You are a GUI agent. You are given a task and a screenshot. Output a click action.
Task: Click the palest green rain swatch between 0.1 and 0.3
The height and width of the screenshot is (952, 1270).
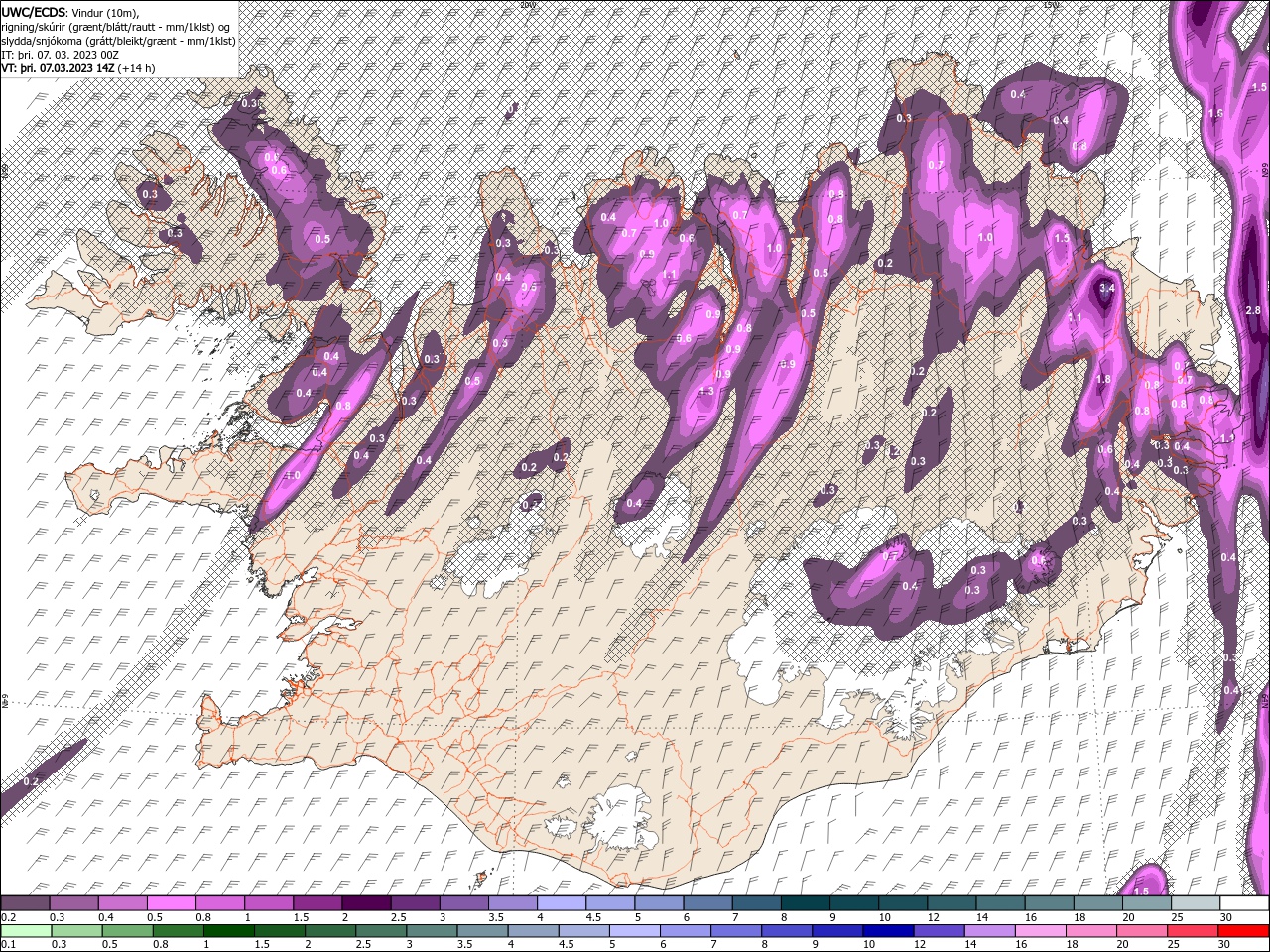[27, 931]
